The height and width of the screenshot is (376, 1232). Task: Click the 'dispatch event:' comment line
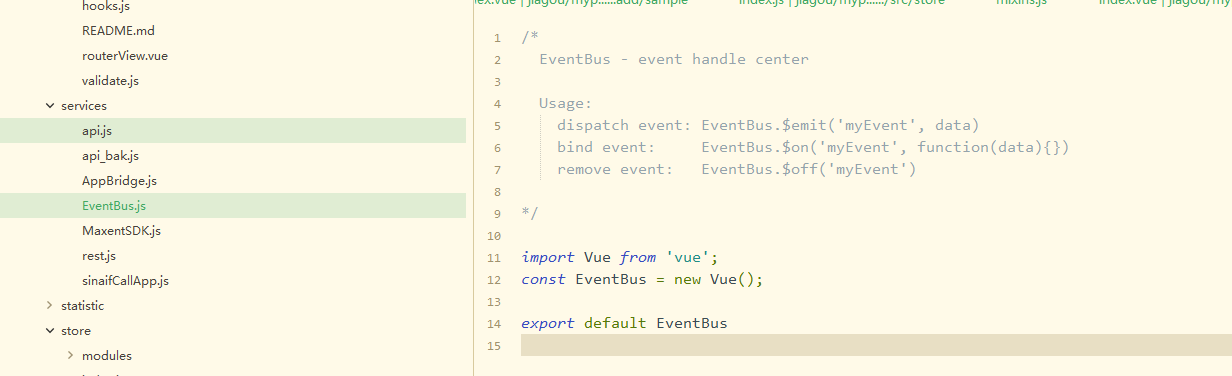click(768, 125)
